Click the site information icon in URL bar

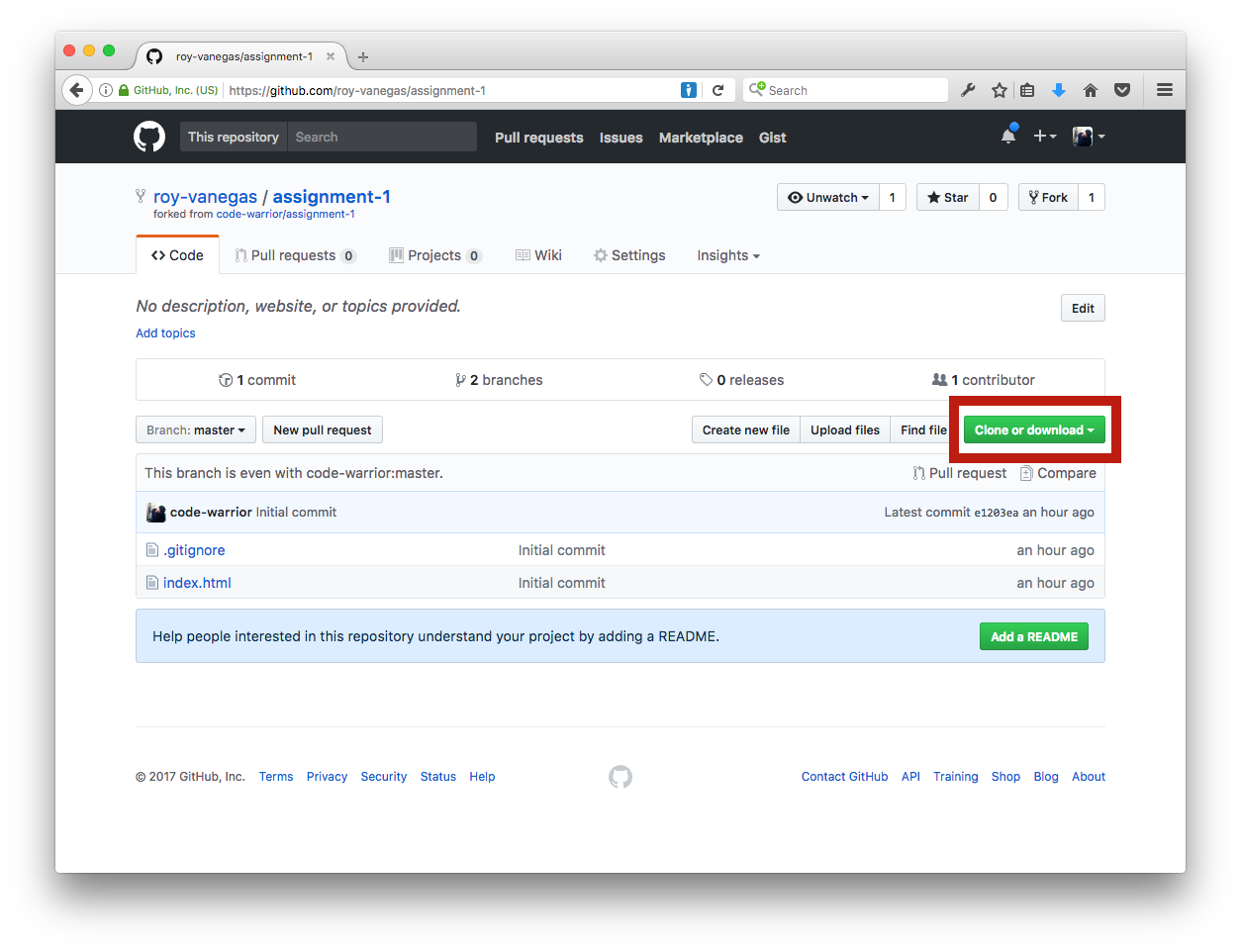pyautogui.click(x=106, y=90)
